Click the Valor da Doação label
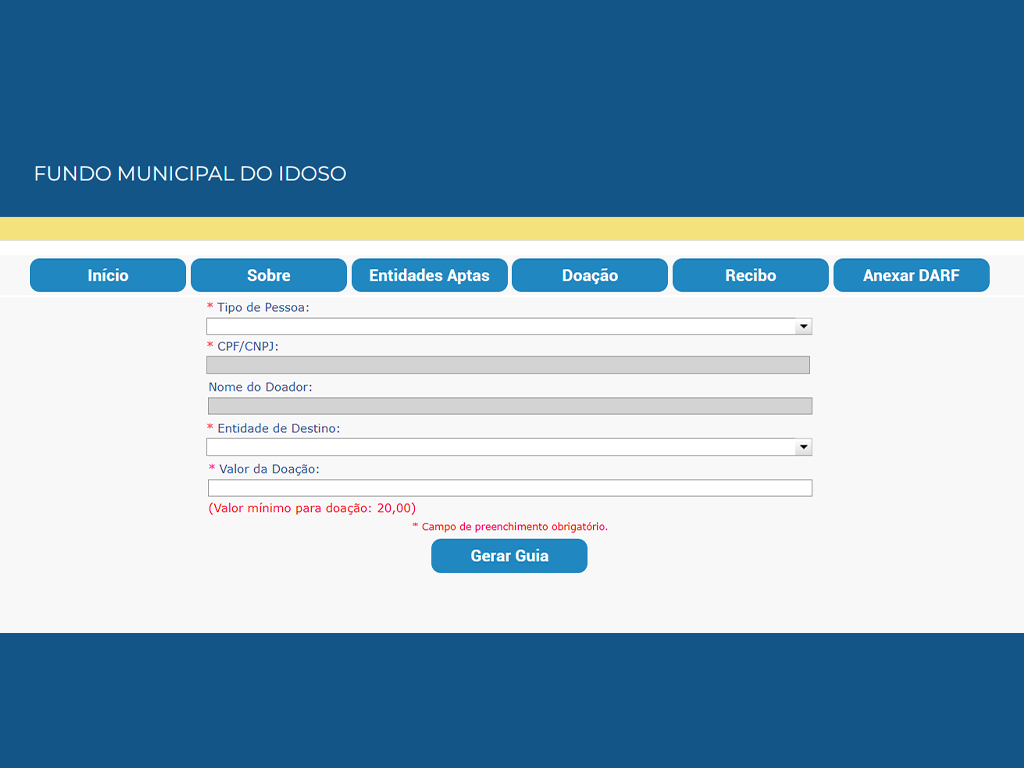The width and height of the screenshot is (1024, 768). (268, 469)
